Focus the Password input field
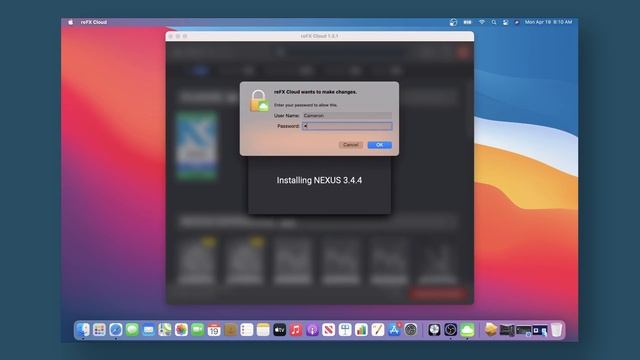 (x=347, y=126)
